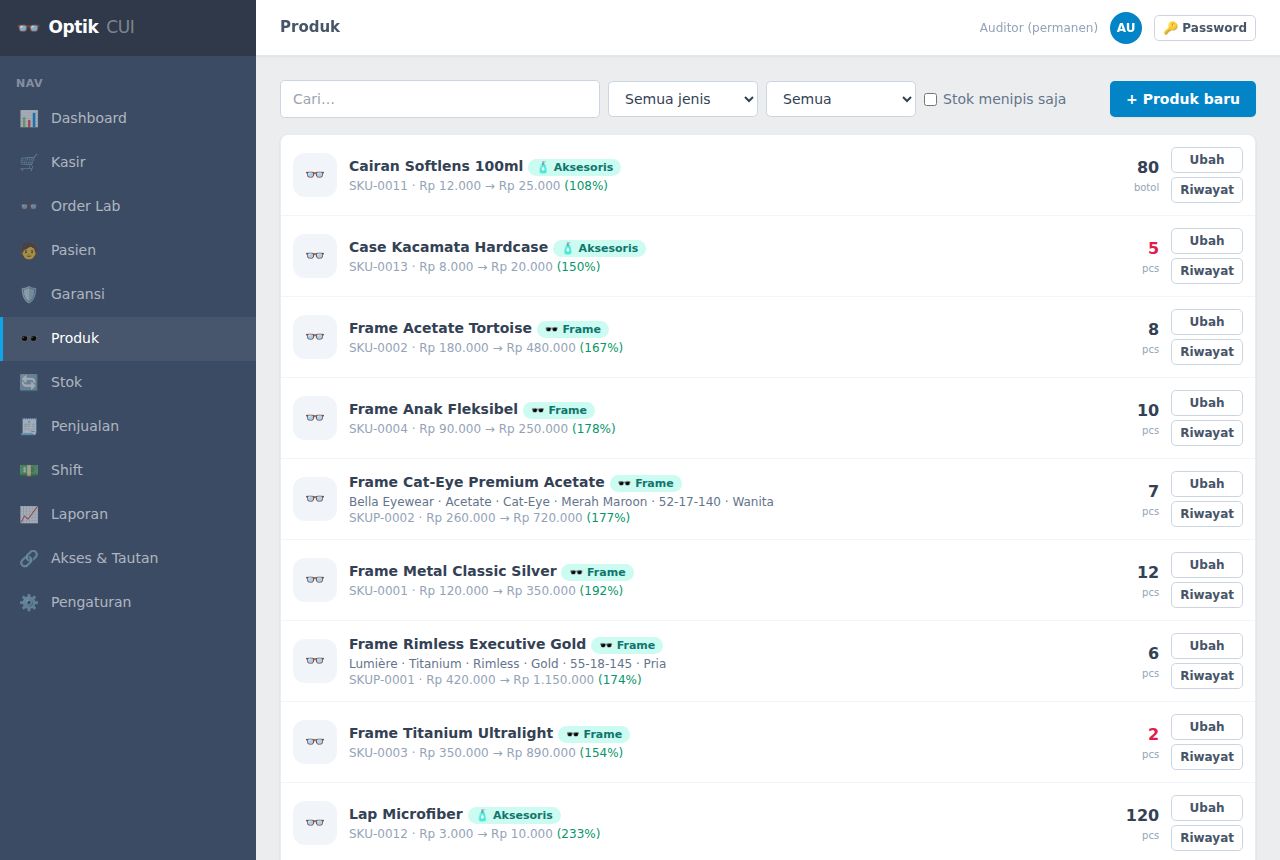Open the Semua filter dropdown
This screenshot has height=860, width=1280.
pos(841,99)
